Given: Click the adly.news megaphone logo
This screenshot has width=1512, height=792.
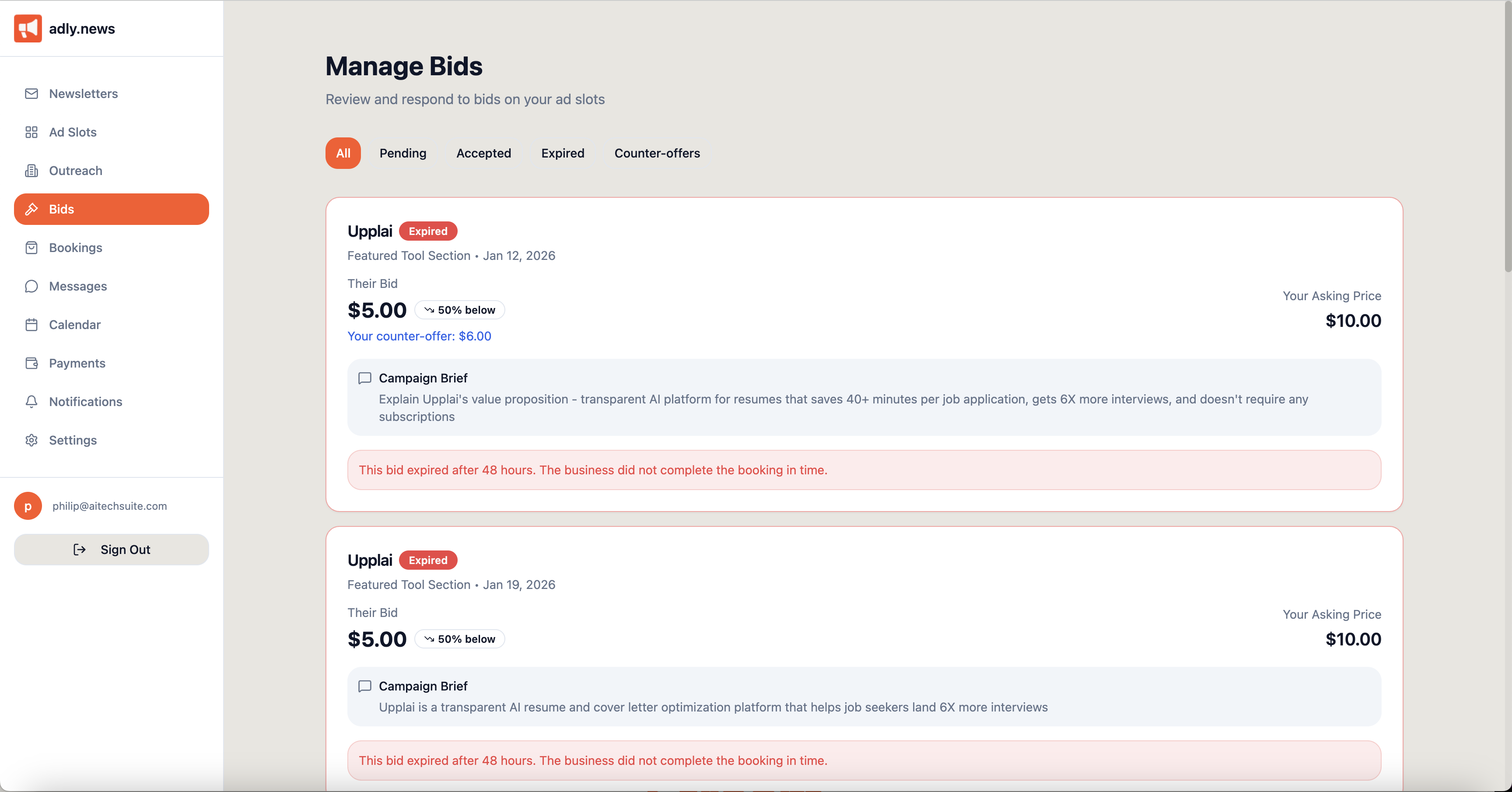Looking at the screenshot, I should [28, 28].
